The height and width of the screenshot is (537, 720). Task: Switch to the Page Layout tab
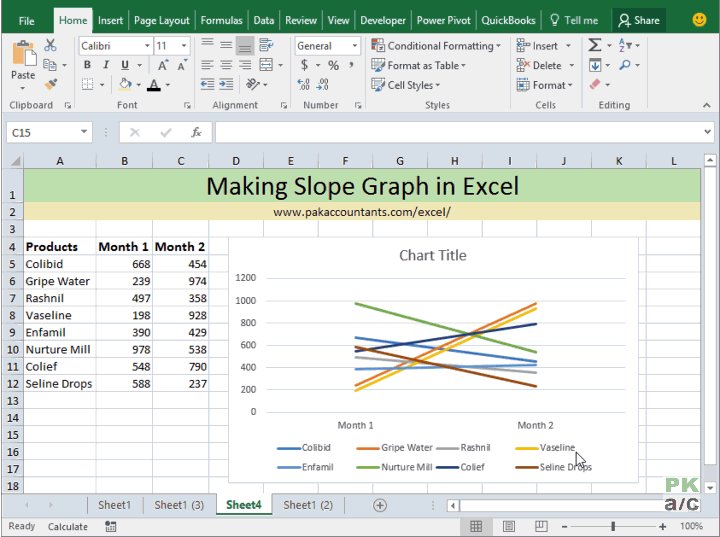click(x=162, y=21)
